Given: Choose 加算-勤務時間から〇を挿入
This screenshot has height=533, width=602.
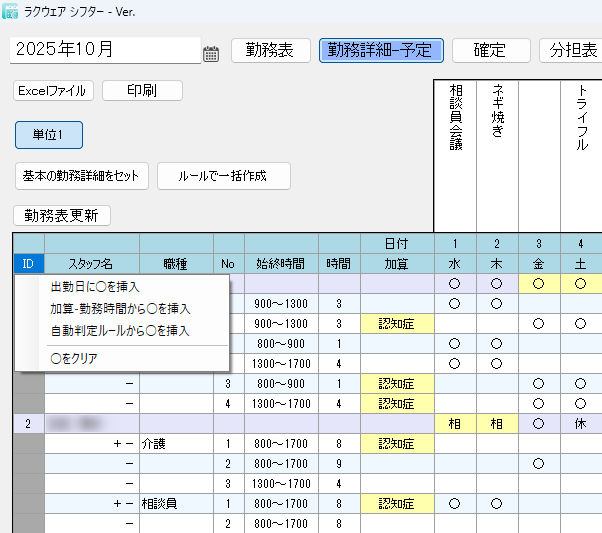Looking at the screenshot, I should coord(120,309).
